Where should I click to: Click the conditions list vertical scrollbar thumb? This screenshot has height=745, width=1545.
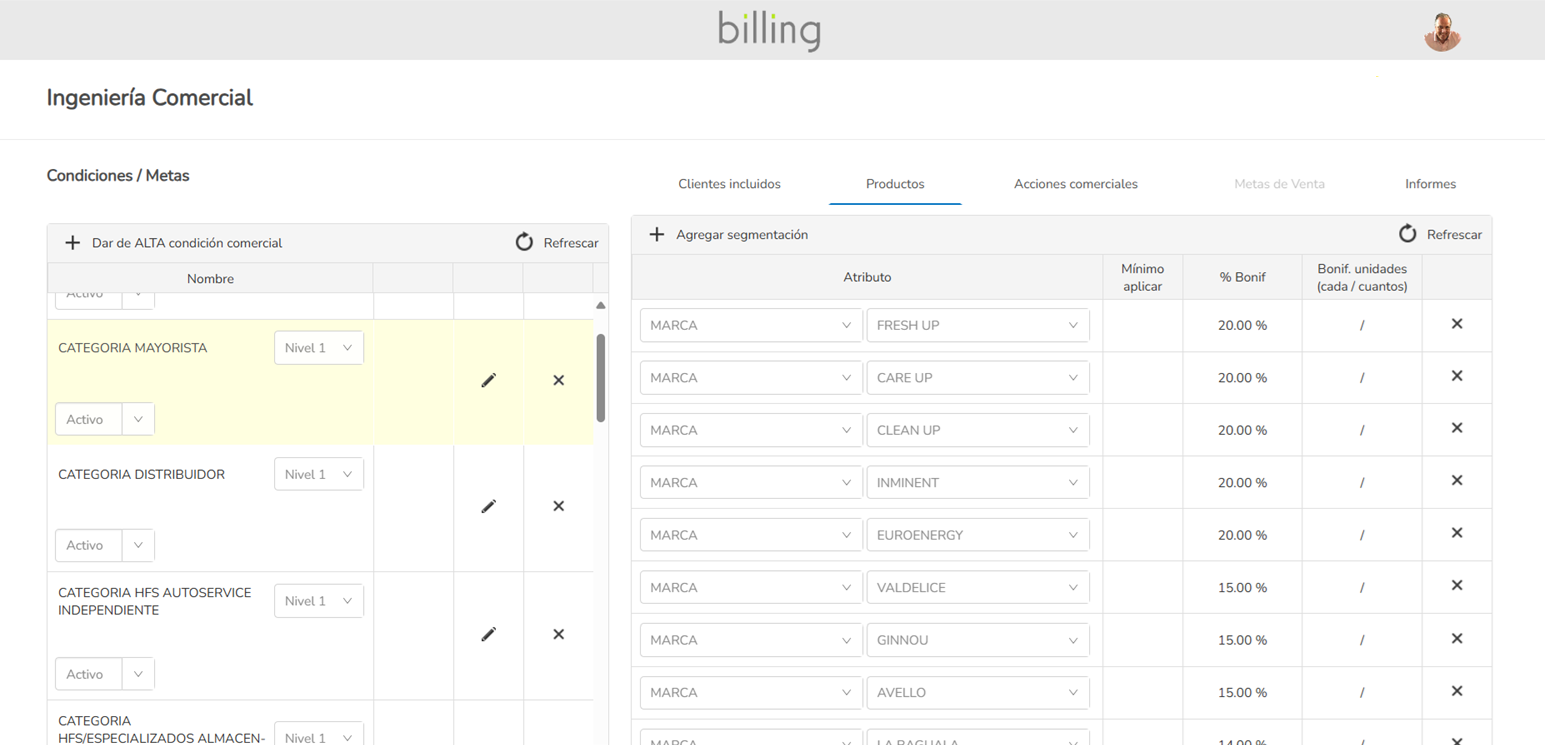pos(600,377)
